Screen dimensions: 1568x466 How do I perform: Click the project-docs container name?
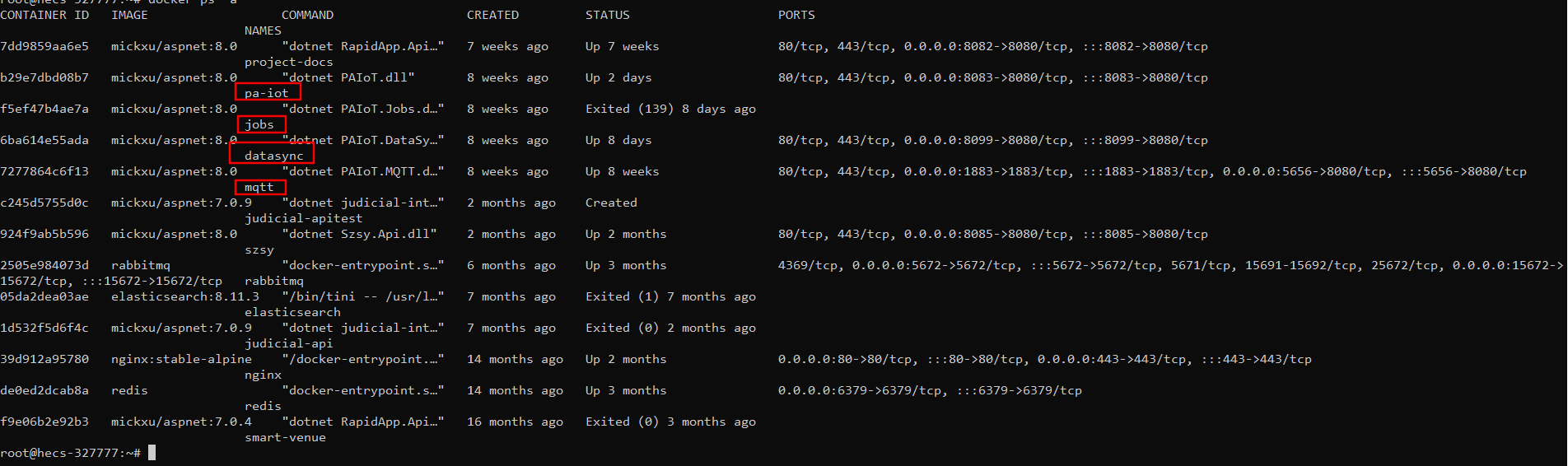[288, 62]
